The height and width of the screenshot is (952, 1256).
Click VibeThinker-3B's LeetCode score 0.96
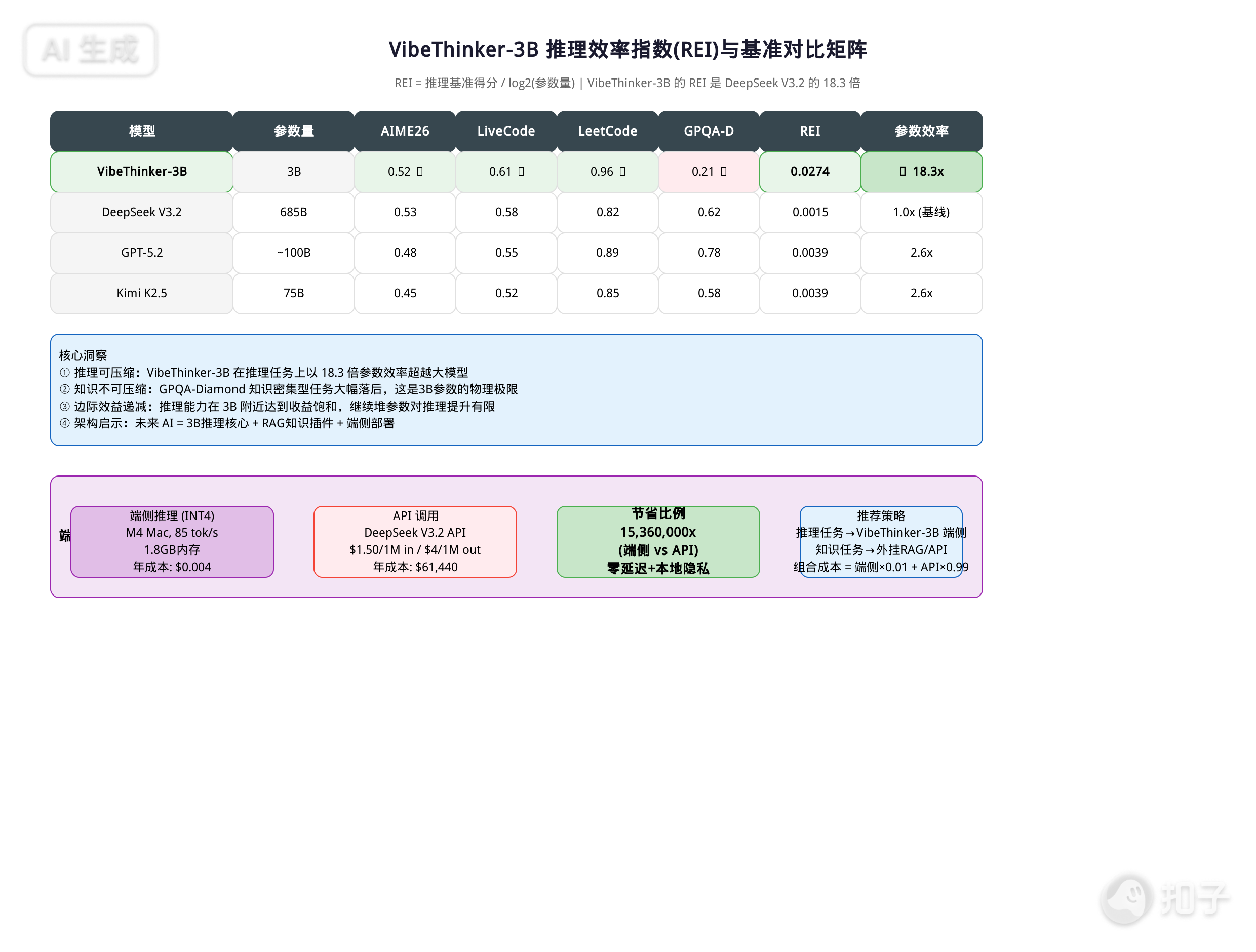click(x=608, y=172)
